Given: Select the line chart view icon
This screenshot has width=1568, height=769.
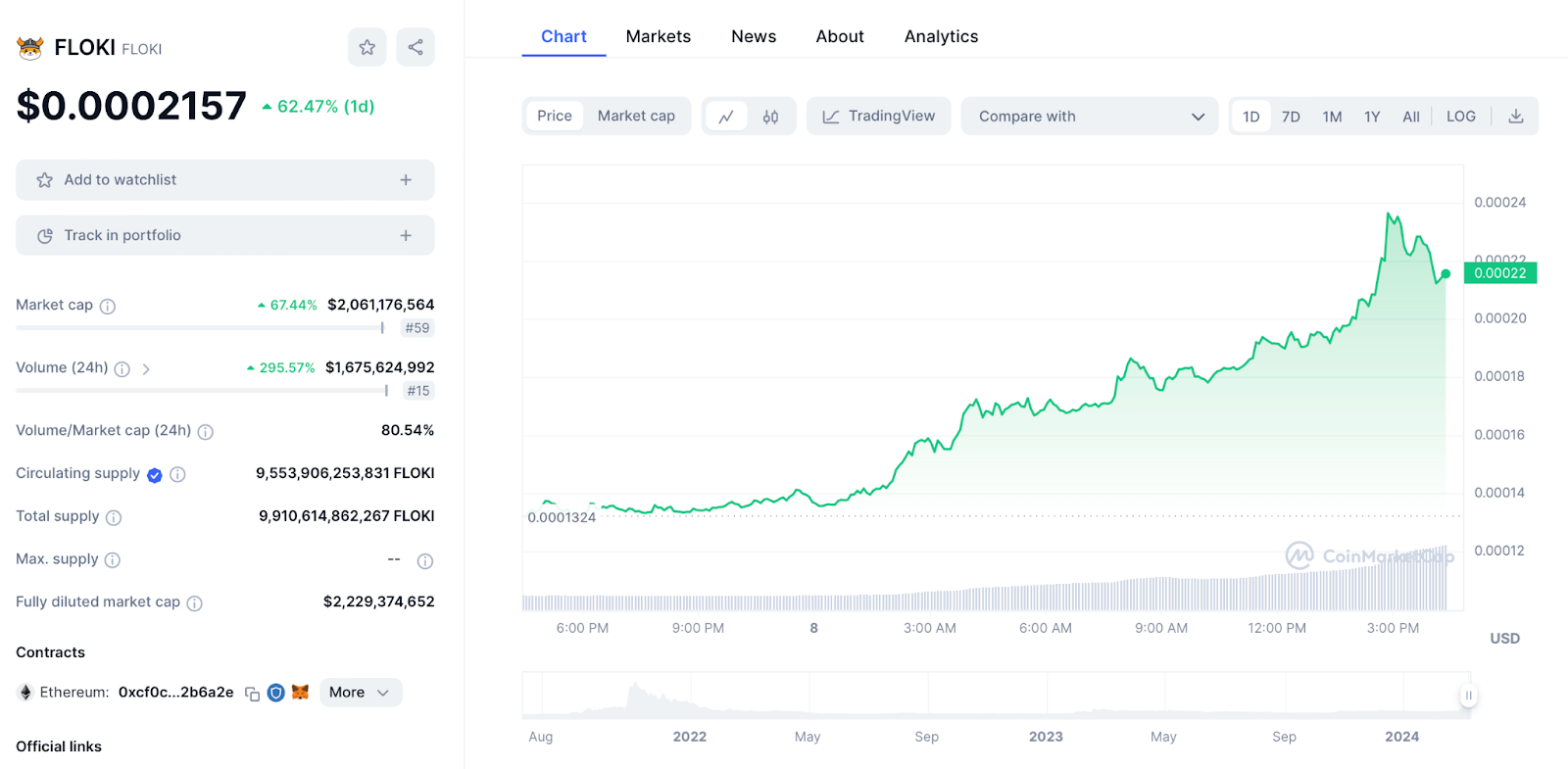Looking at the screenshot, I should 726,117.
